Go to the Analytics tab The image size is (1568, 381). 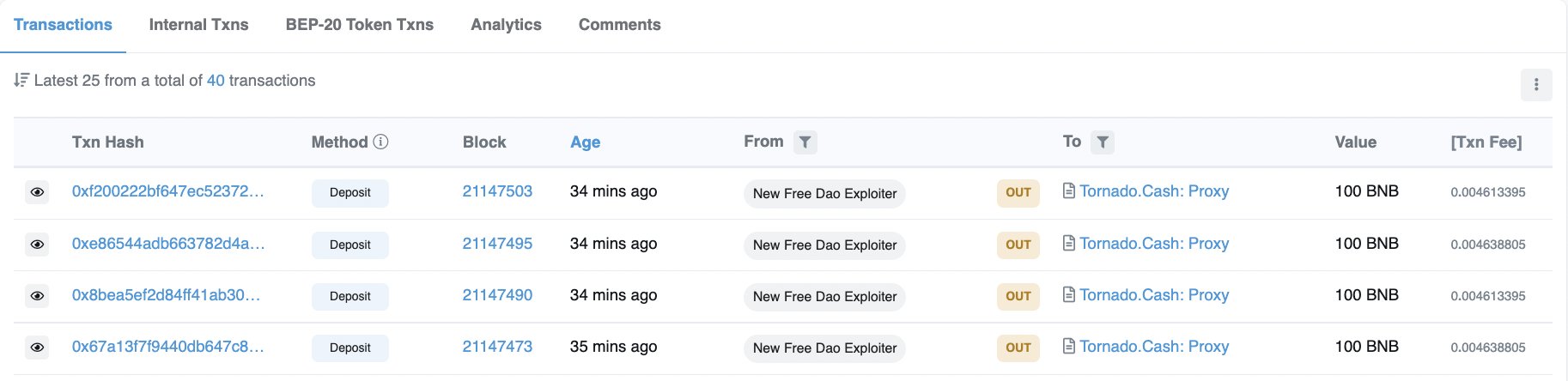point(506,25)
